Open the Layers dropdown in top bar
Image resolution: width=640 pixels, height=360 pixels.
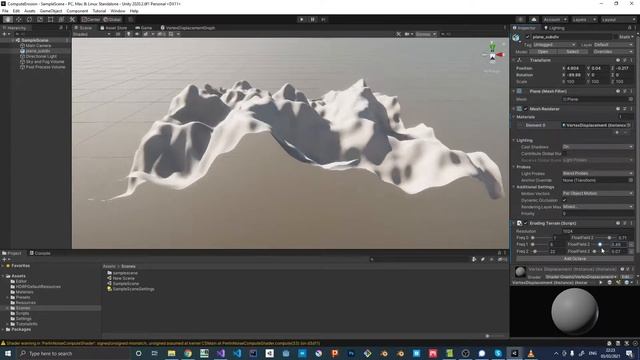[583, 20]
